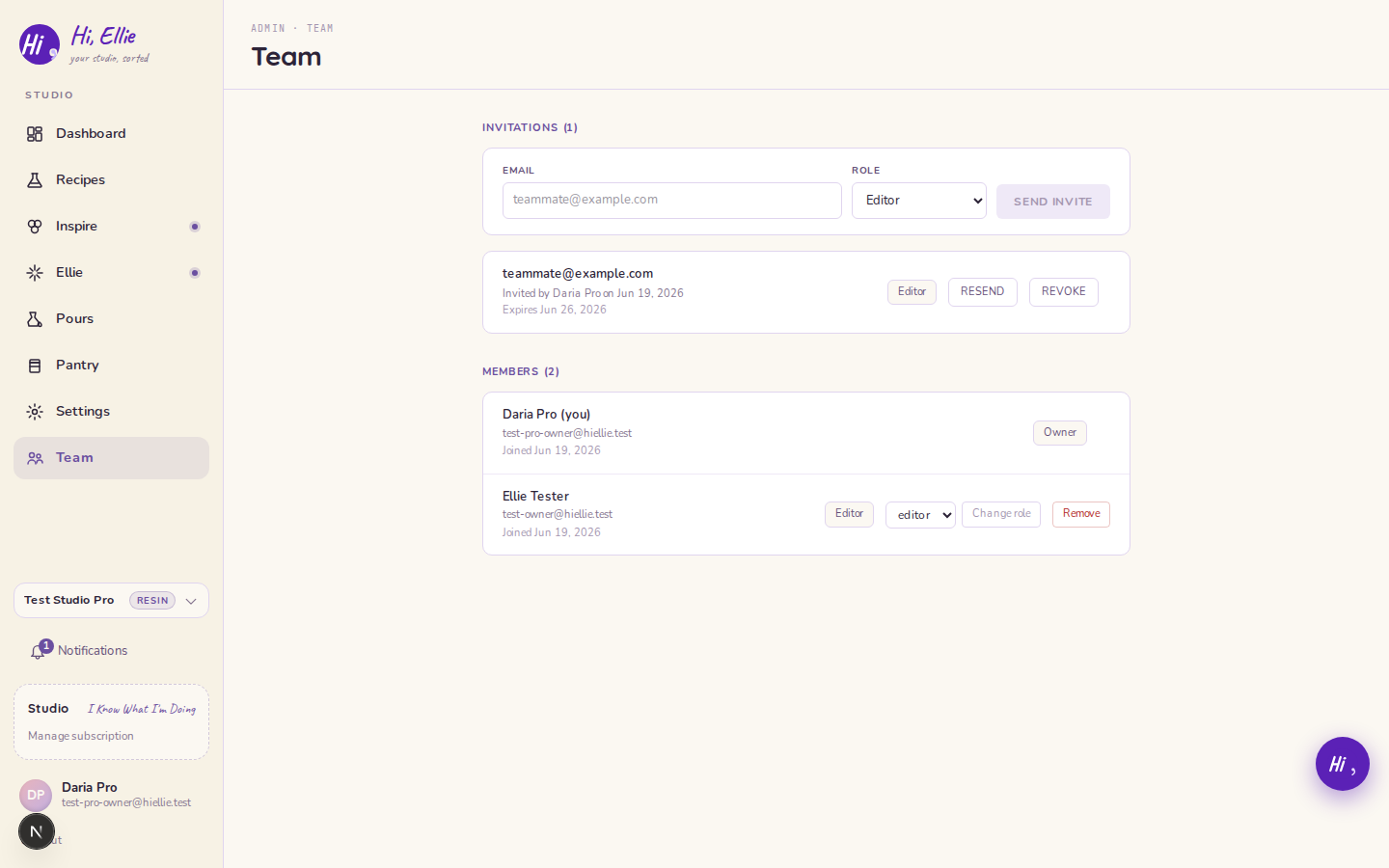Click the Hi, Ellie logo icon
The width and height of the screenshot is (1389, 868).
[40, 44]
